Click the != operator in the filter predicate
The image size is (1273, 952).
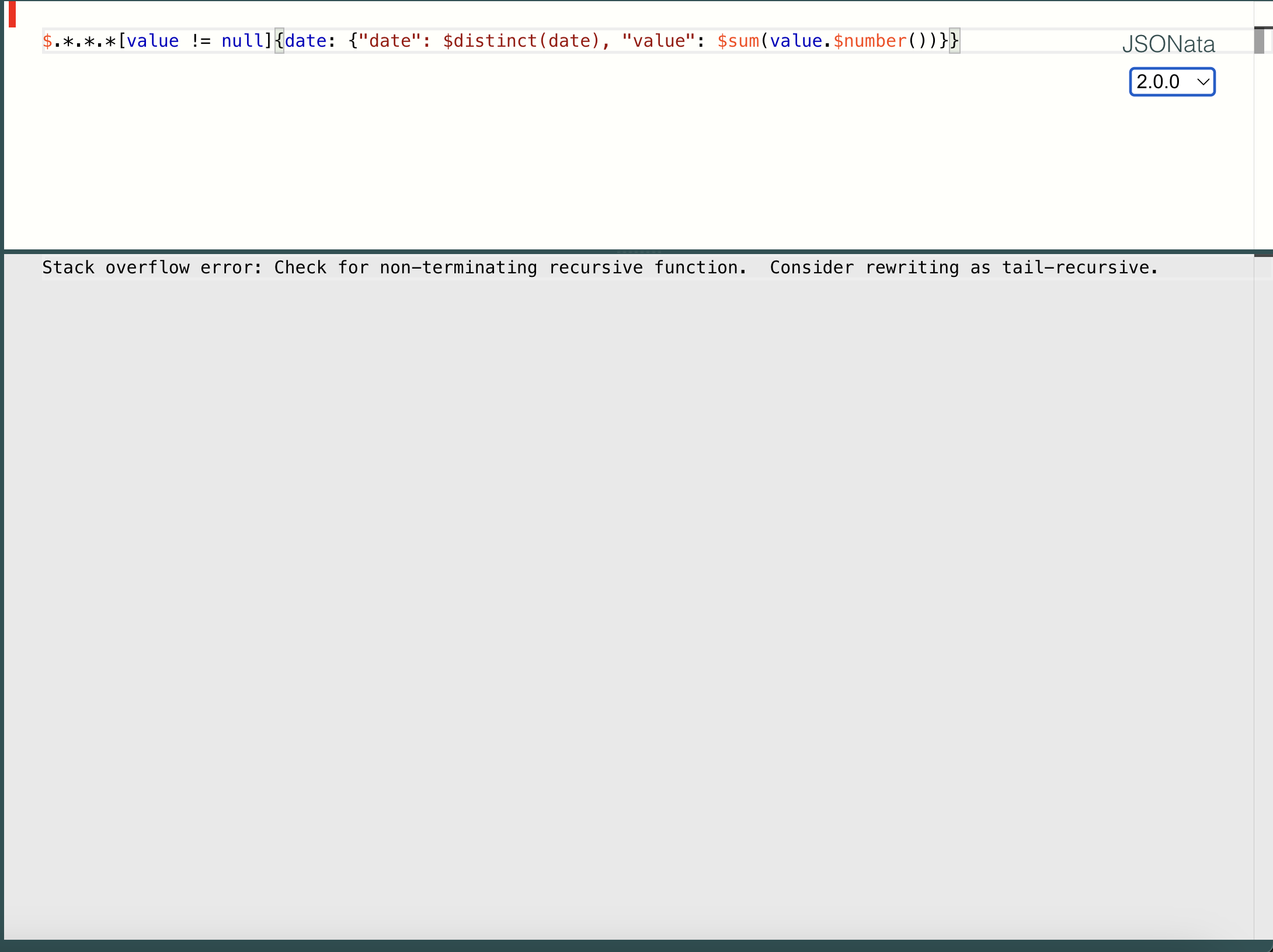point(200,41)
